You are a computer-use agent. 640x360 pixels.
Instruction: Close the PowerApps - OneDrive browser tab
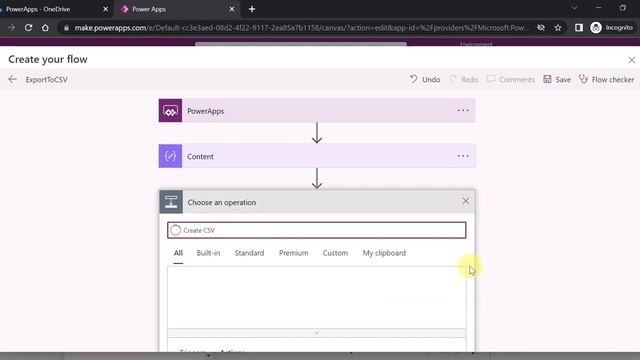point(105,9)
